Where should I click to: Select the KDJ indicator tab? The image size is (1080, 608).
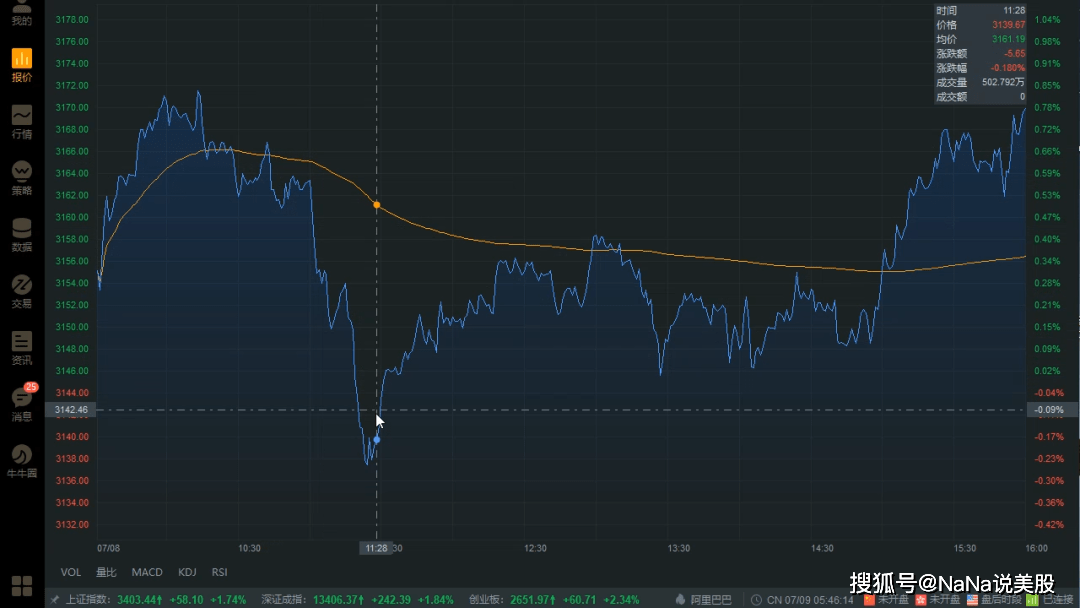point(187,572)
